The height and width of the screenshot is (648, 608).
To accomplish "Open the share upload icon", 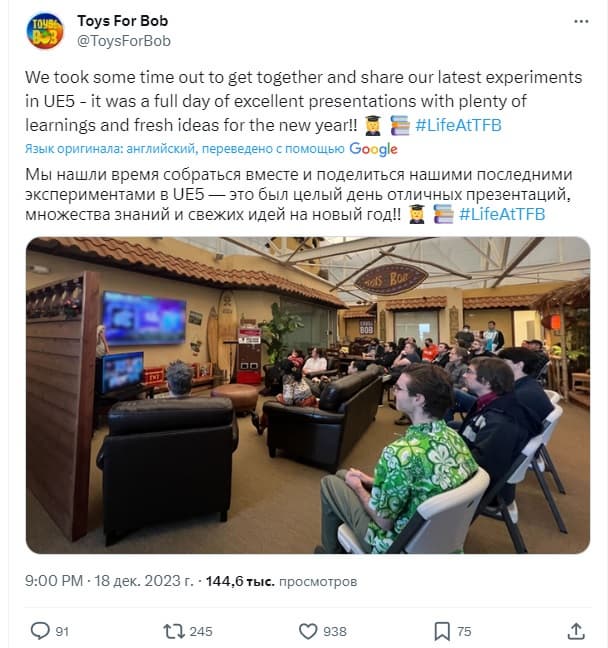I will (576, 631).
